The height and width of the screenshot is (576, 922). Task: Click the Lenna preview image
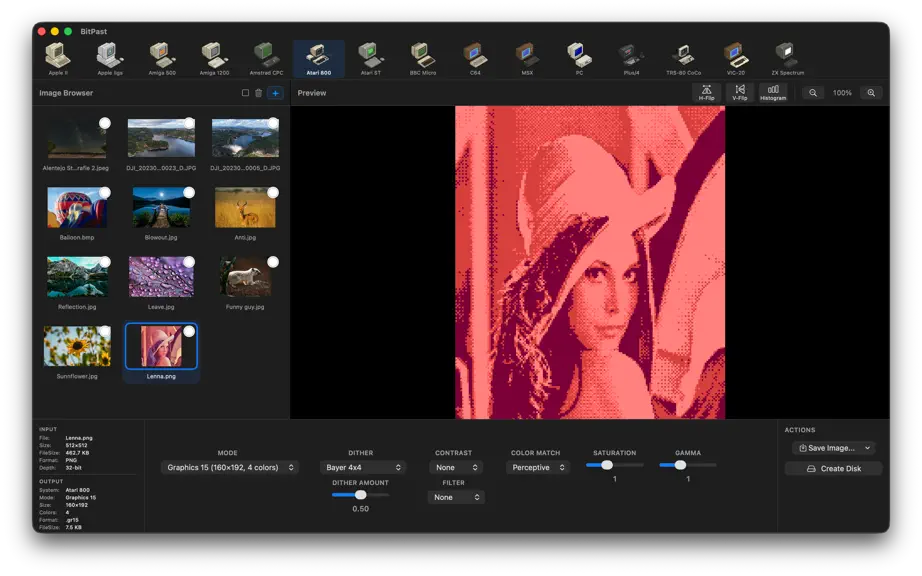(590, 262)
